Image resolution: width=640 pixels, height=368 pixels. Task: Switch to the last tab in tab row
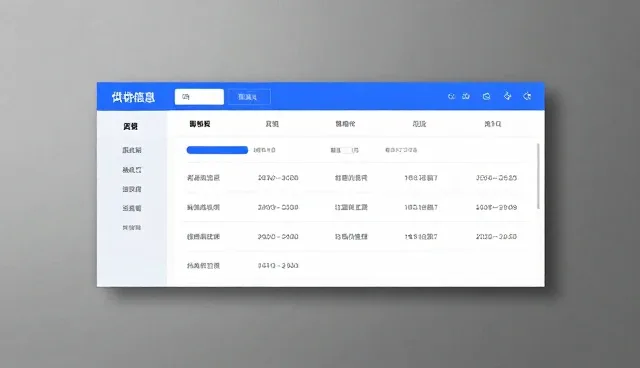(x=493, y=124)
